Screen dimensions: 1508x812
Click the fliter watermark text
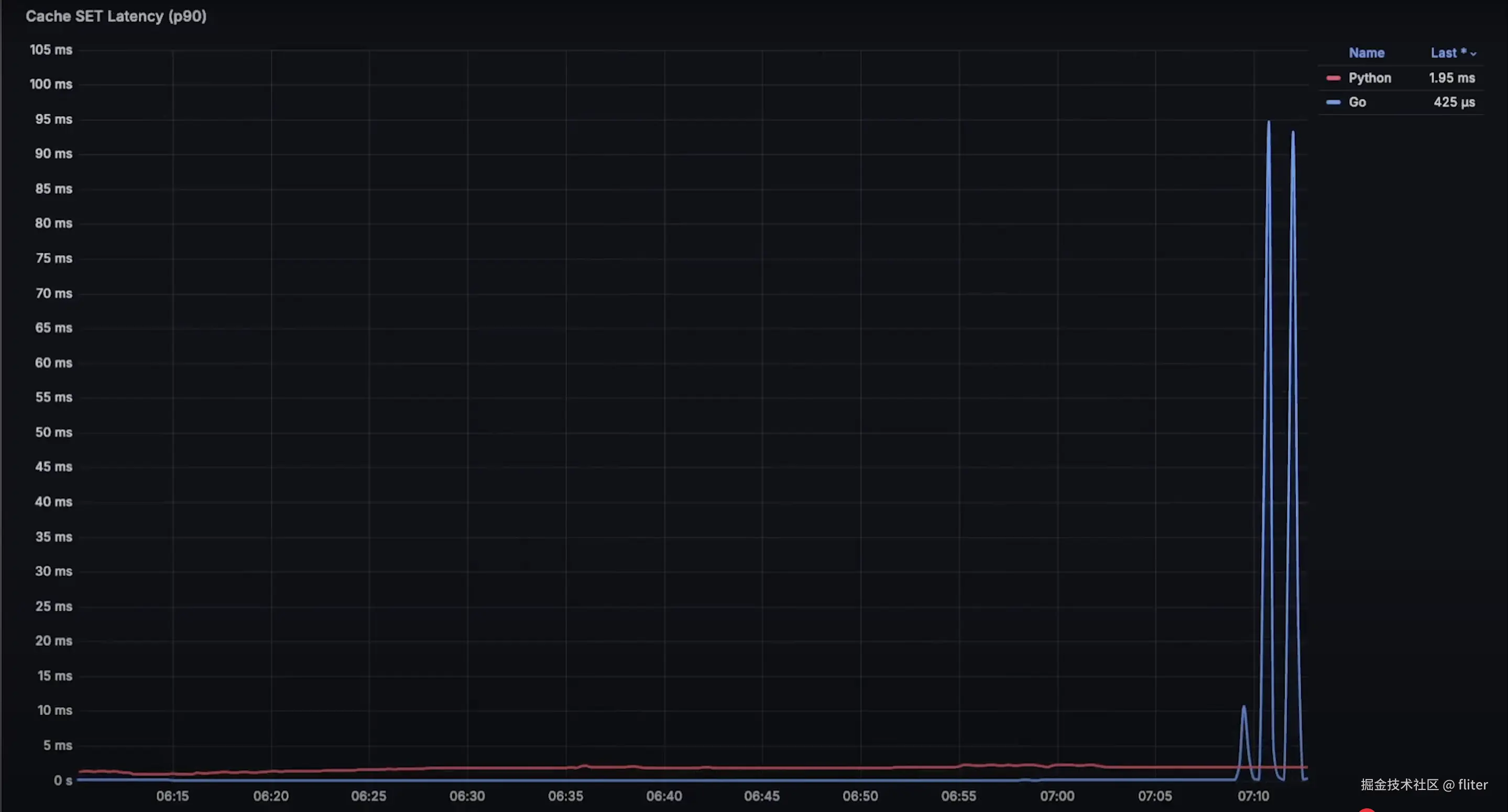1472,784
